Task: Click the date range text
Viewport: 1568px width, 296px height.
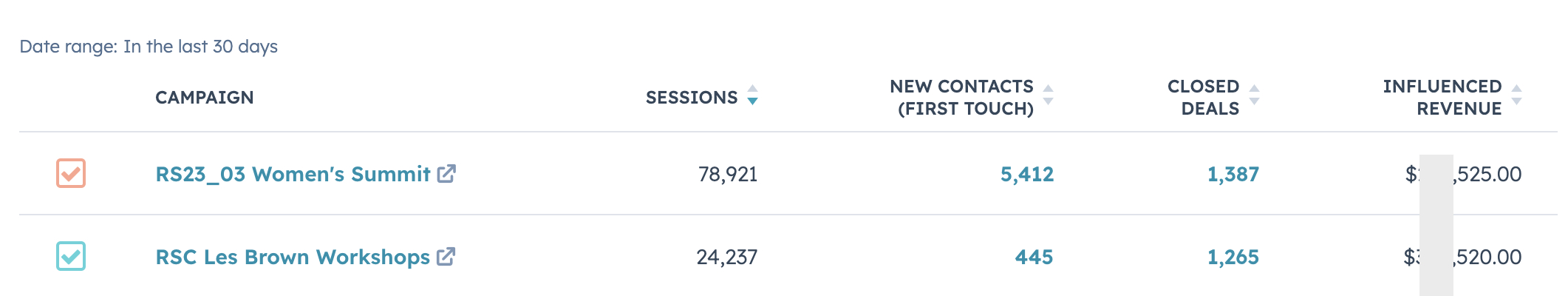Action: pyautogui.click(x=149, y=47)
